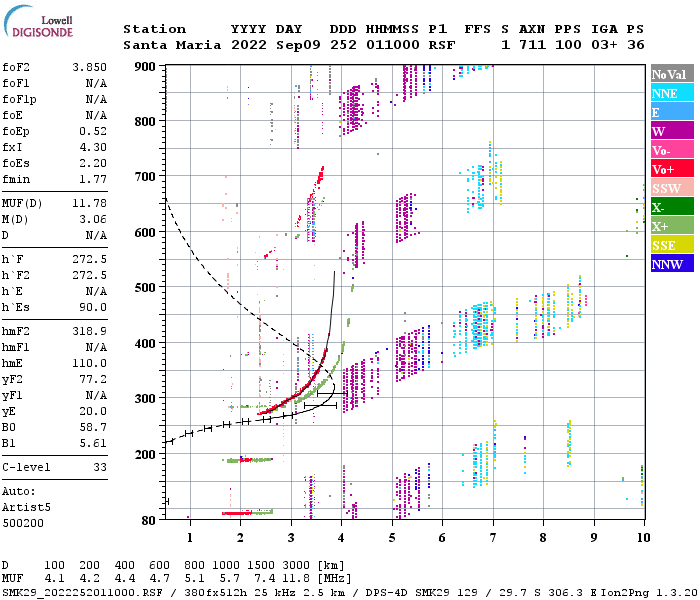Click the DDD value 252
The width and height of the screenshot is (700, 600).
[343, 45]
